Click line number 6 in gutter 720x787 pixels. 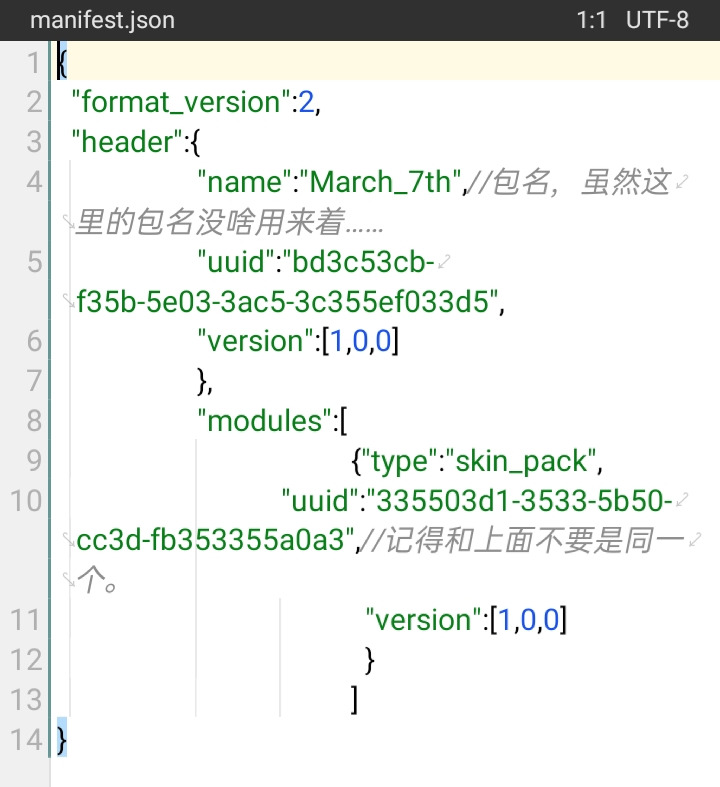[34, 341]
